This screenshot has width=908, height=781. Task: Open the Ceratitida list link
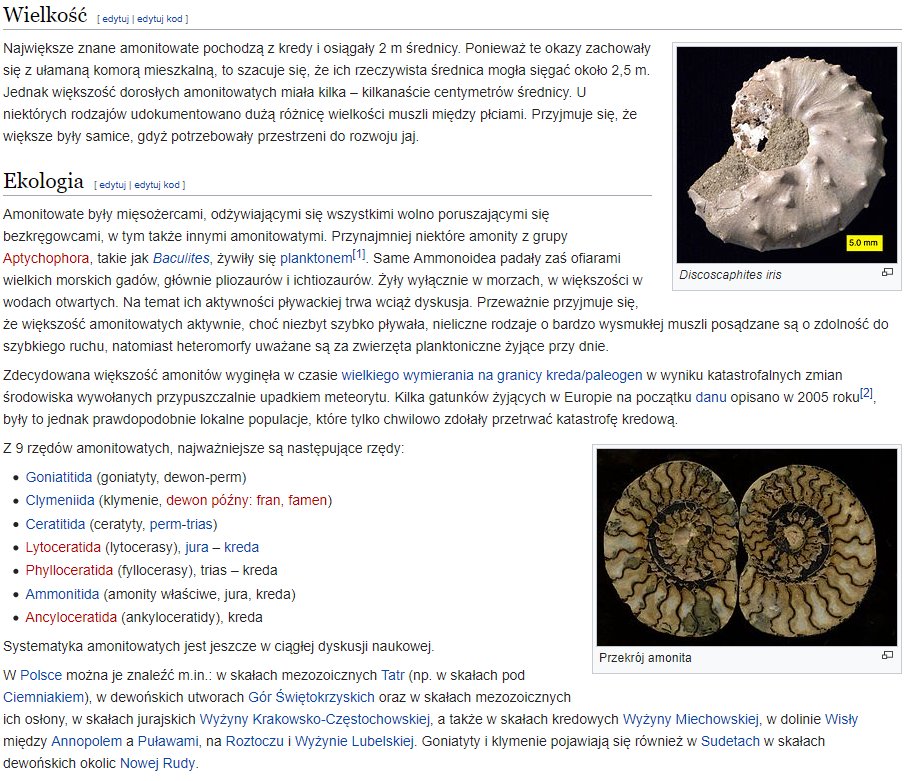pyautogui.click(x=55, y=524)
